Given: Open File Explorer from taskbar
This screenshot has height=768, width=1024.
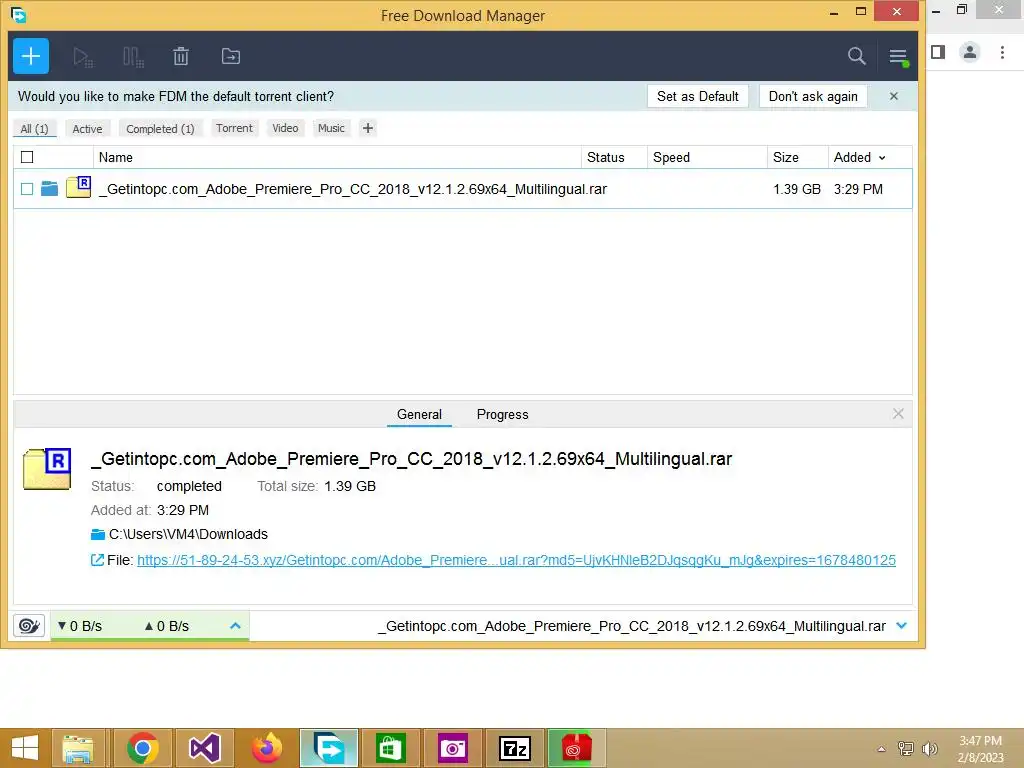Looking at the screenshot, I should (x=78, y=748).
